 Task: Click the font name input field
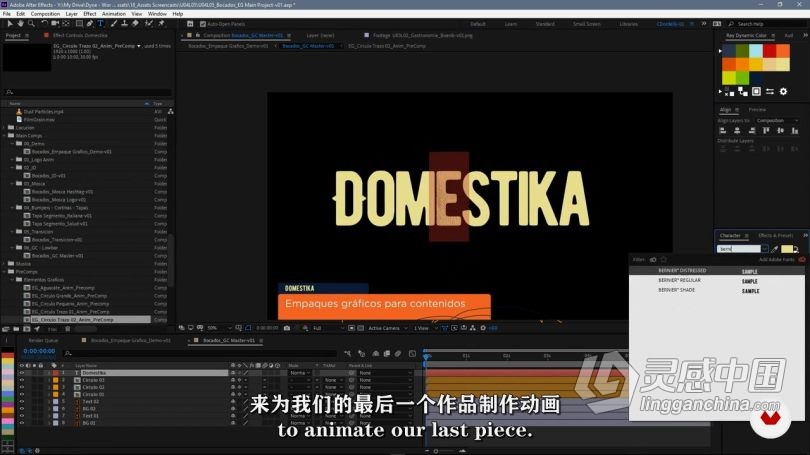(x=739, y=249)
